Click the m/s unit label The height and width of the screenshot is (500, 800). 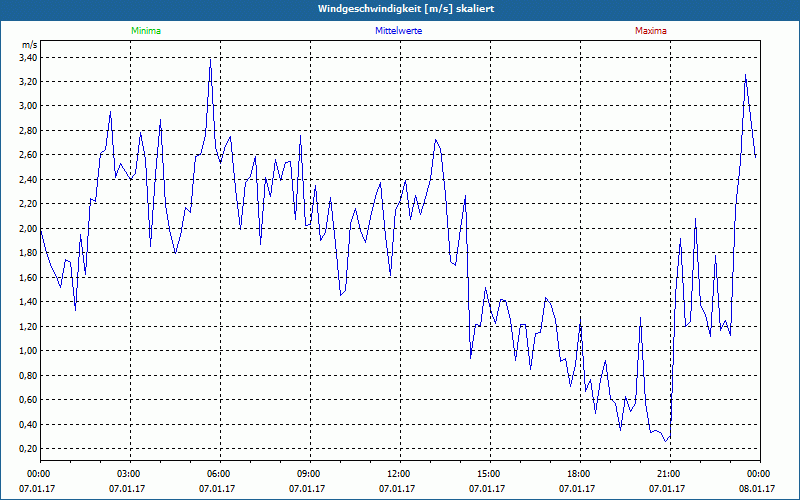[30, 45]
